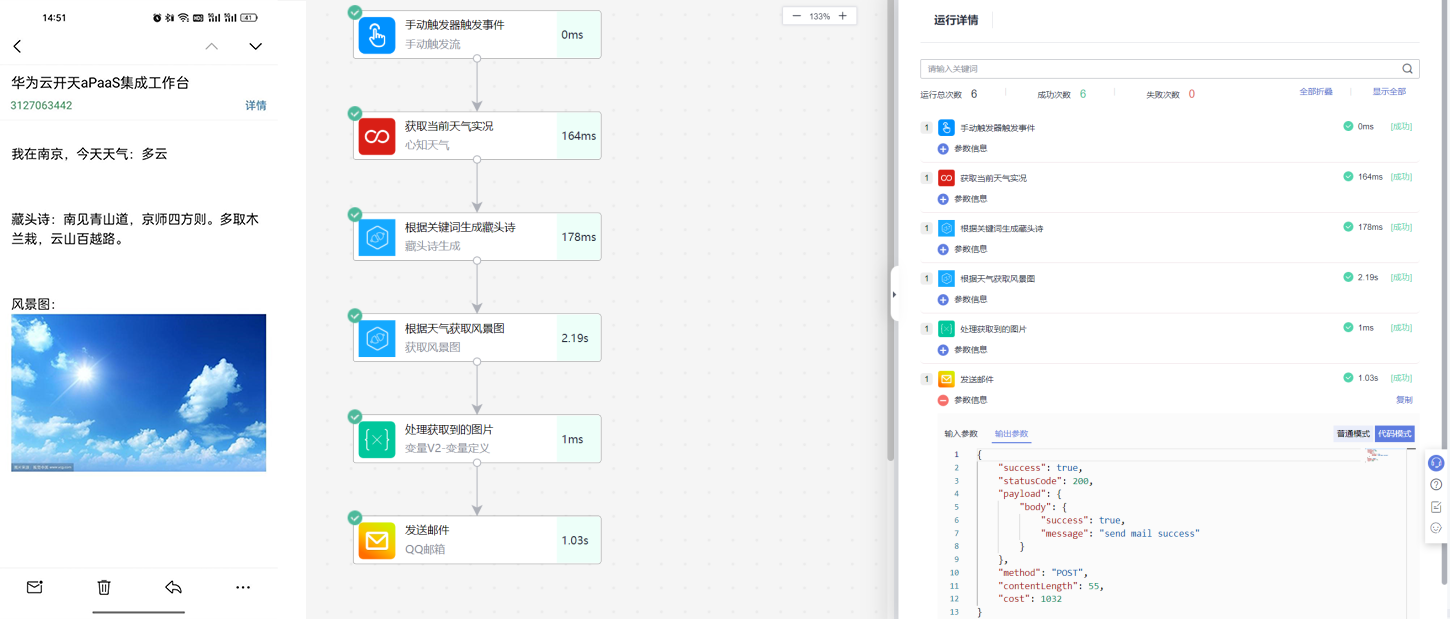
Task: Open the feedback edit icon on right edge
Action: 1436,505
